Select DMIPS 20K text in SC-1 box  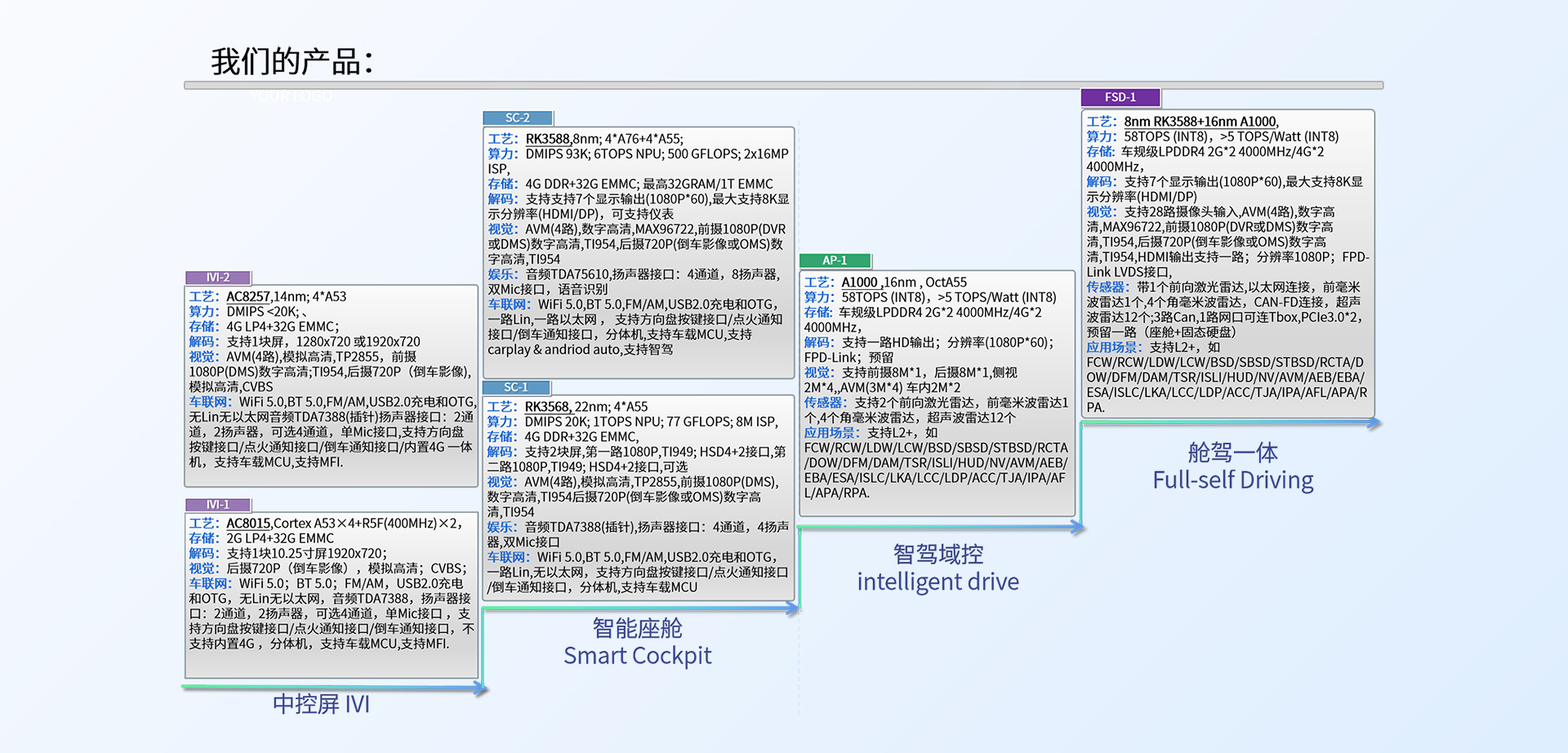point(555,422)
